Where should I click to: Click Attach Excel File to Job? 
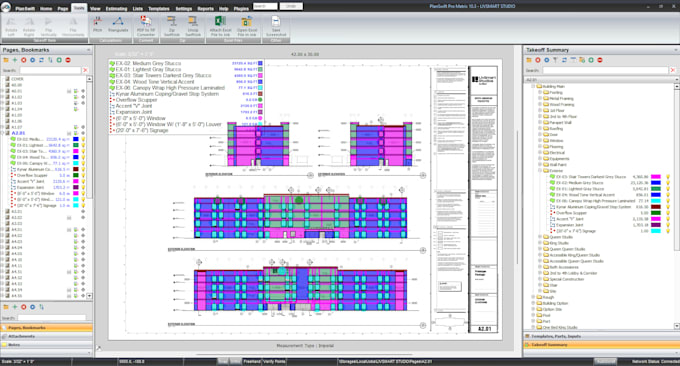(x=220, y=22)
